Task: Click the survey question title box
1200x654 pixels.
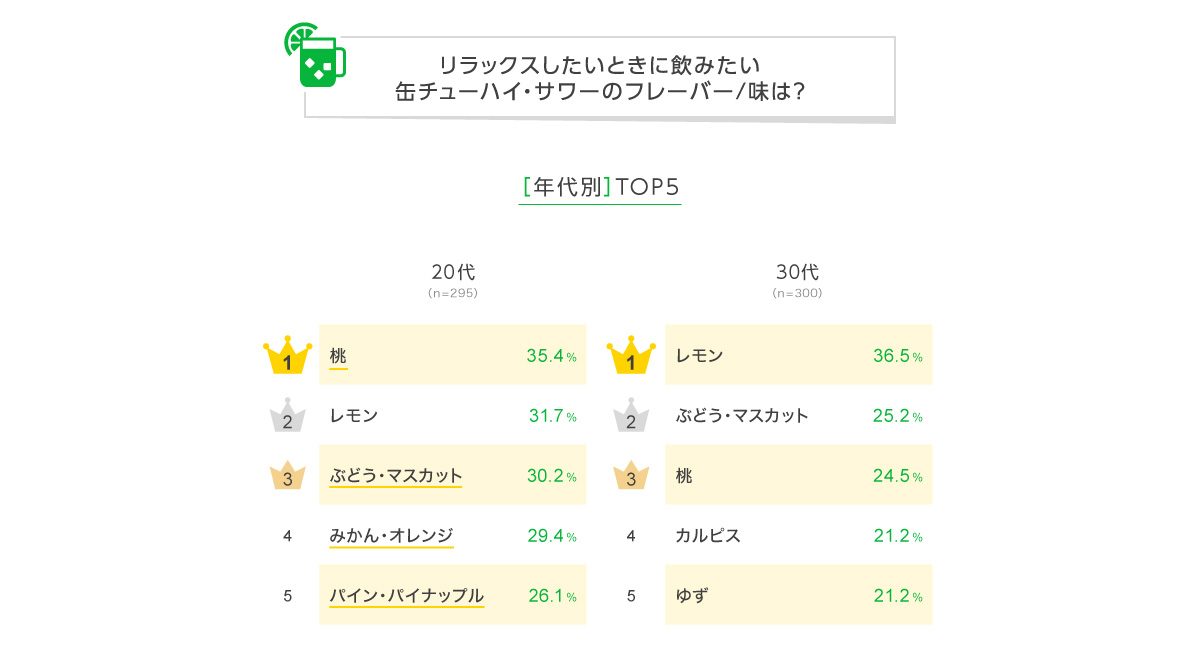Action: (600, 77)
